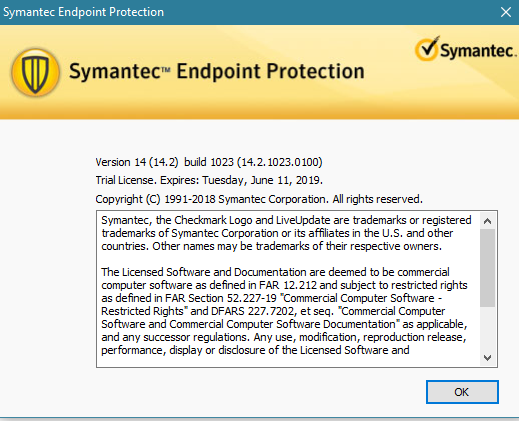This screenshot has width=519, height=421.
Task: Click the scrollbar track below the thumb
Action: tap(487, 328)
